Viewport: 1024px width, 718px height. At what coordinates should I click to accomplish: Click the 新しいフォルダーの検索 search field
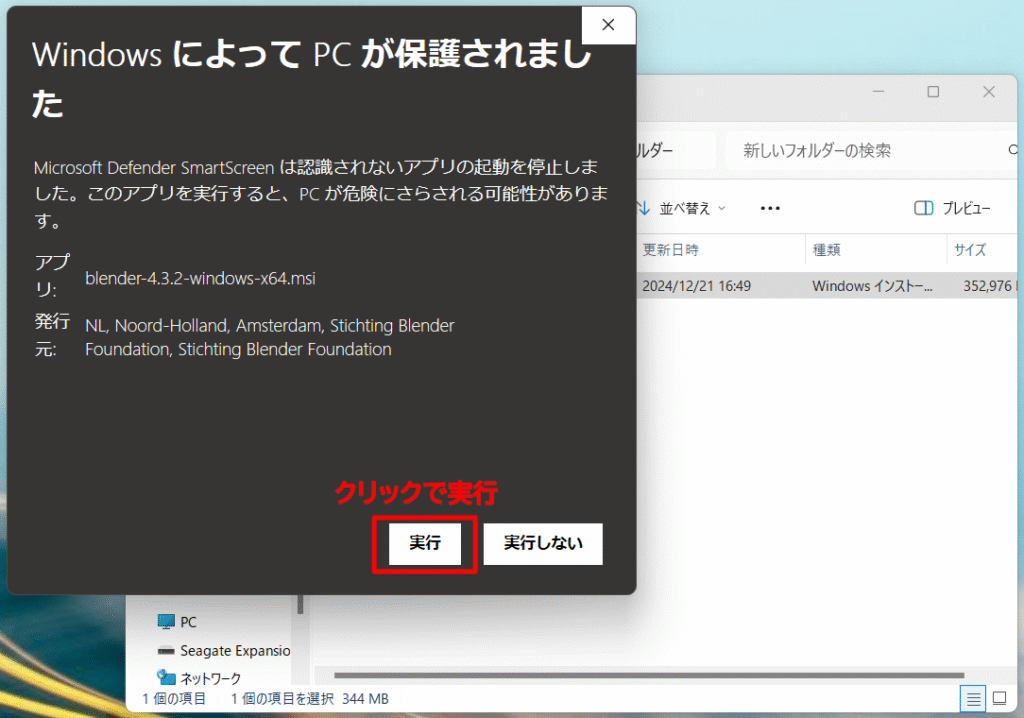(872, 151)
